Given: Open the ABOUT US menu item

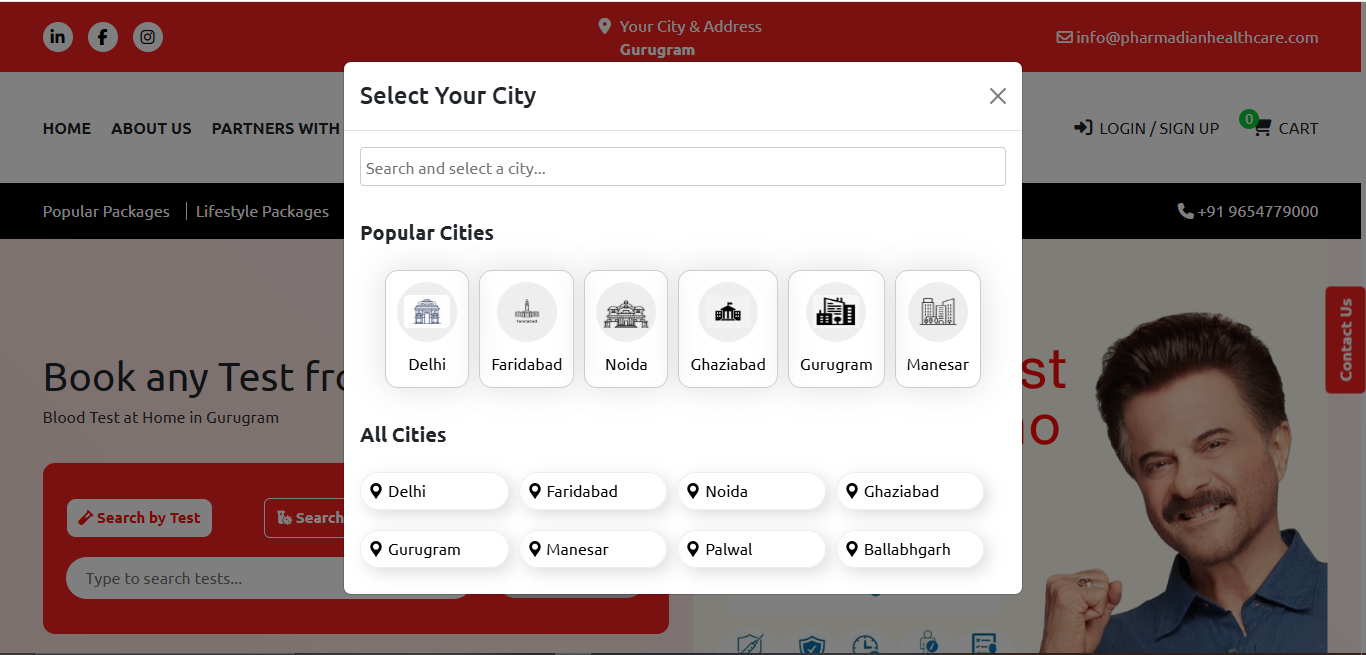Looking at the screenshot, I should [151, 128].
